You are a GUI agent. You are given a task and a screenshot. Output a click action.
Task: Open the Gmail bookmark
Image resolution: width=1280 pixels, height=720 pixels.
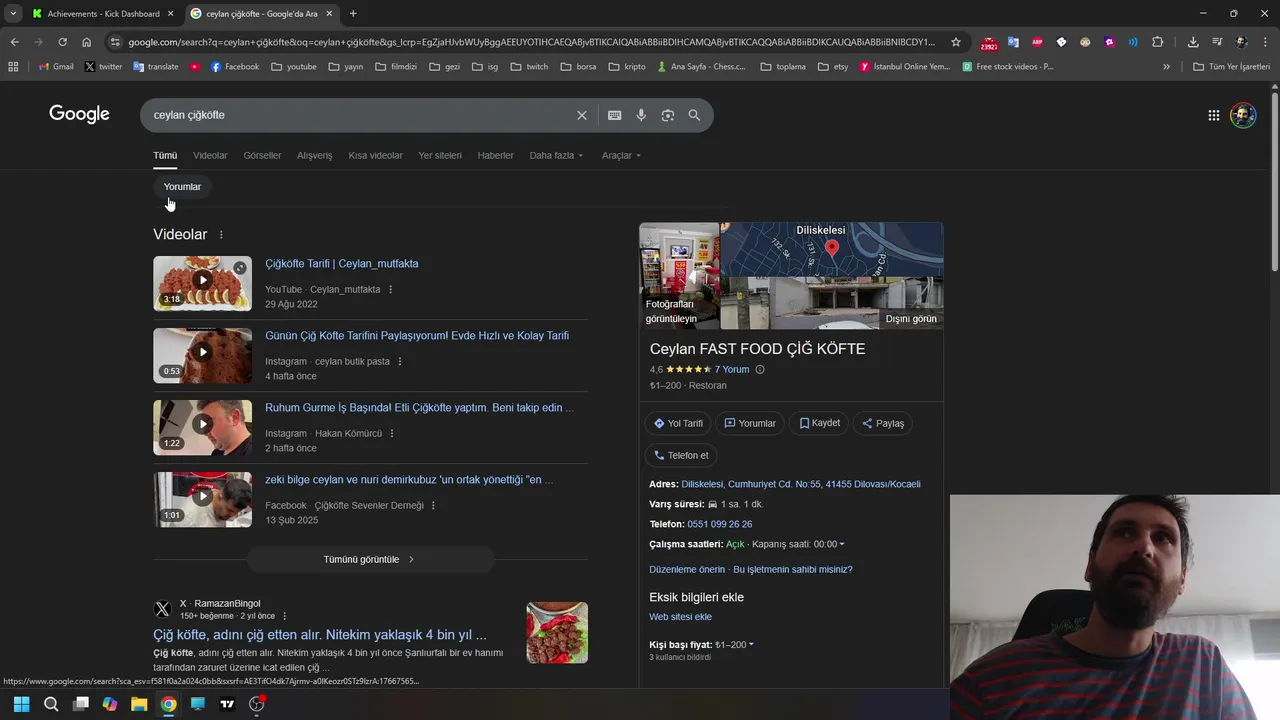56,67
